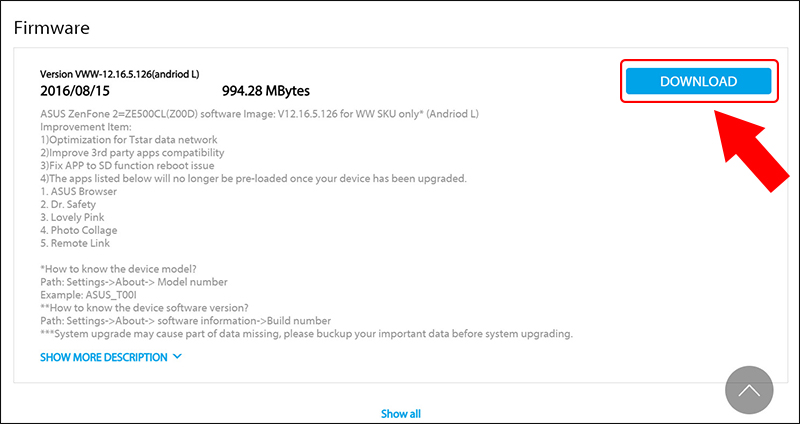Click the Photo Collage list entry
Screen dimensions: 800x424
[x=79, y=231]
